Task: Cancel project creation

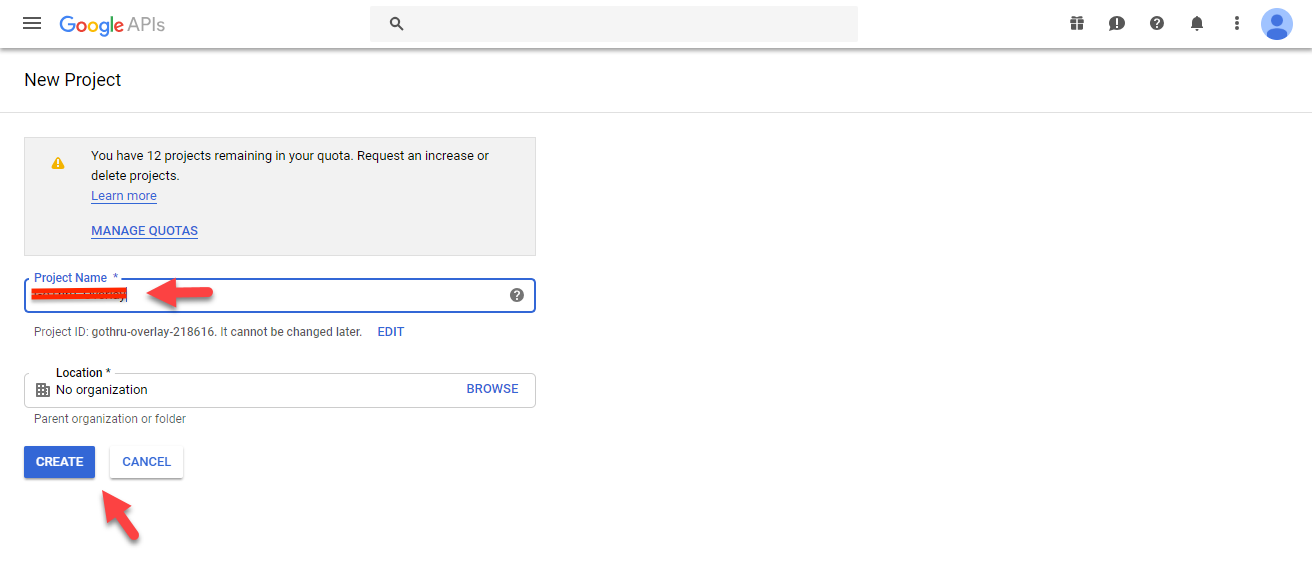Action: coord(146,461)
